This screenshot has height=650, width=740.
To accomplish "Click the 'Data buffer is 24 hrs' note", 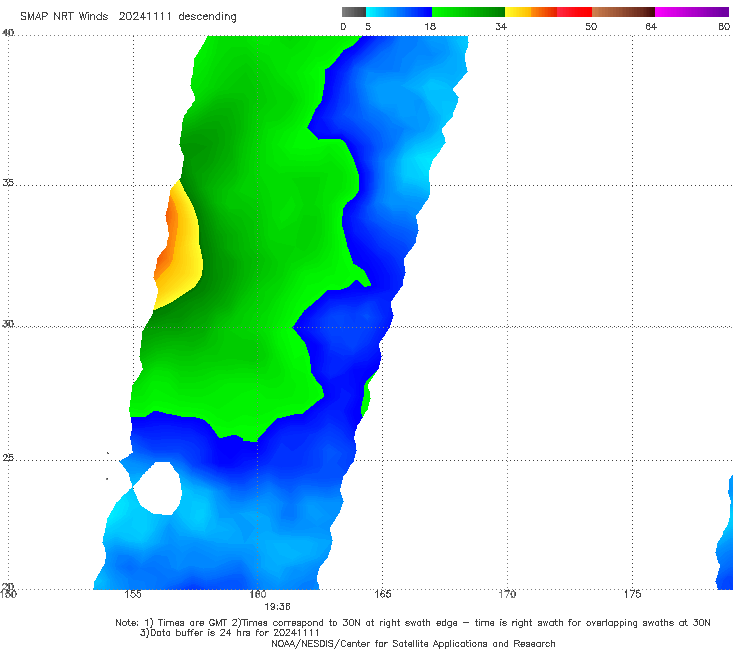I will [230, 633].
